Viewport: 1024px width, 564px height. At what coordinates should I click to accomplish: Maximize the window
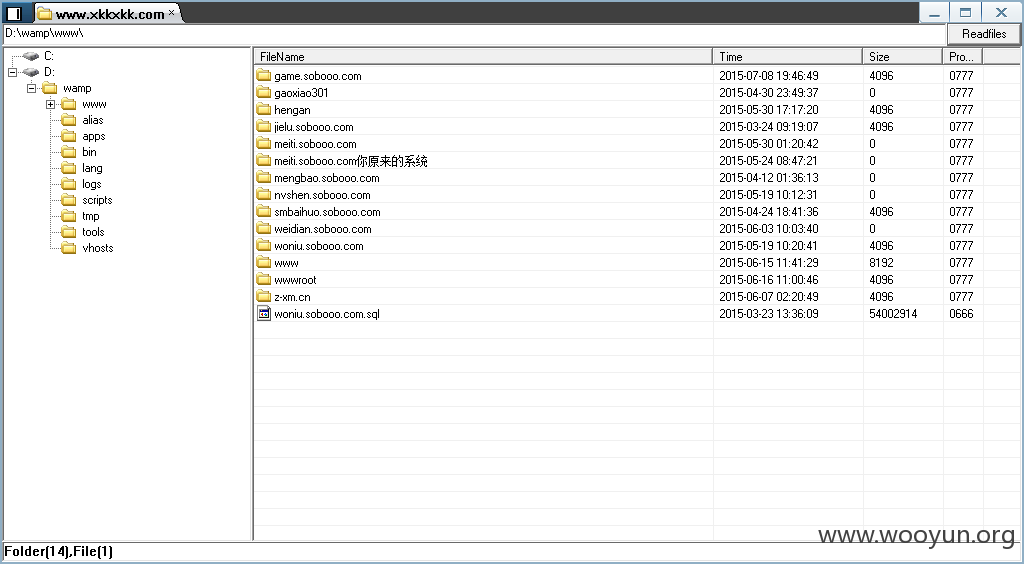point(966,12)
